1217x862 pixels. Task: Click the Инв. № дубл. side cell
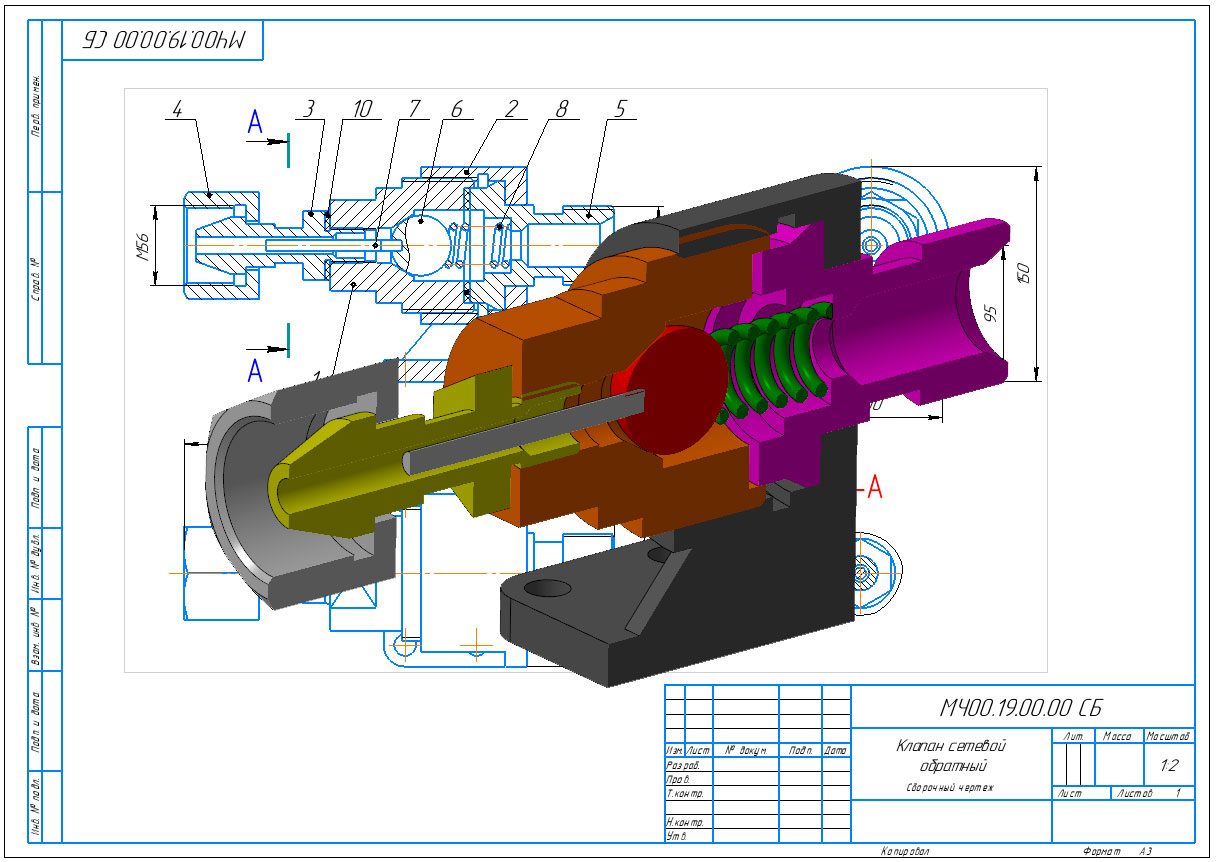coord(36,563)
